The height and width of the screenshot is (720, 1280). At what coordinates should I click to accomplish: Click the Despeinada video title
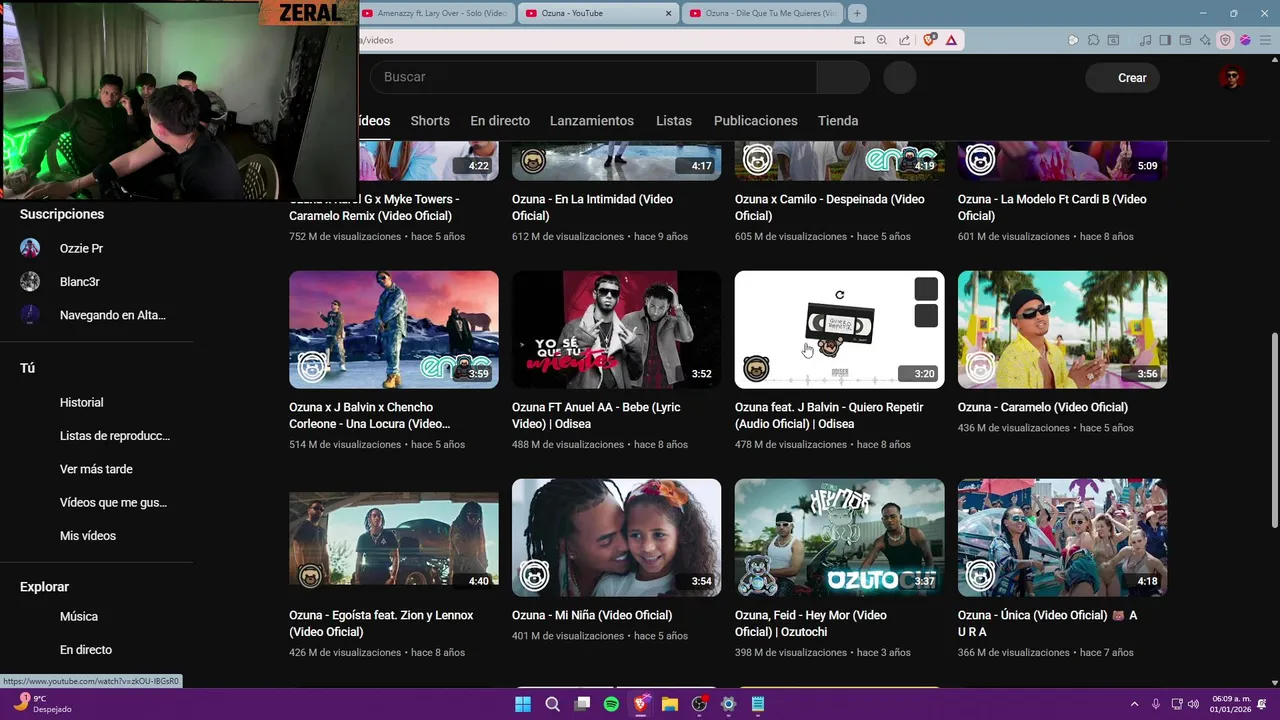pyautogui.click(x=830, y=207)
